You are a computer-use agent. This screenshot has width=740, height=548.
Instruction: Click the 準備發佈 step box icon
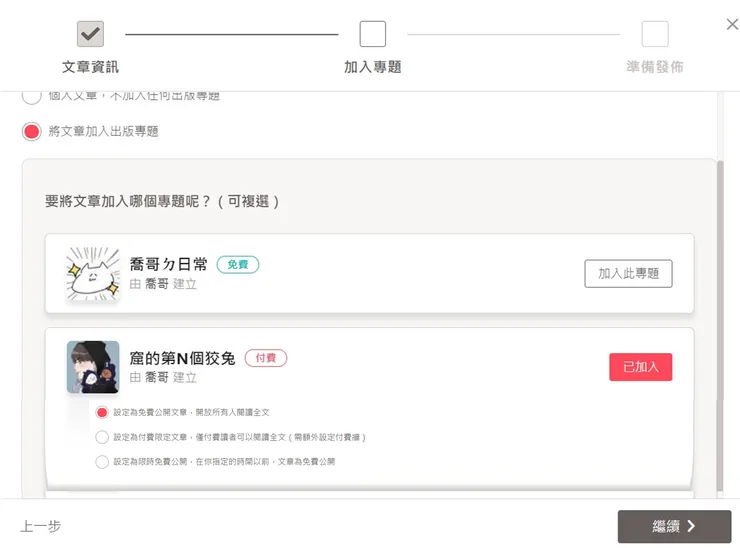(655, 34)
